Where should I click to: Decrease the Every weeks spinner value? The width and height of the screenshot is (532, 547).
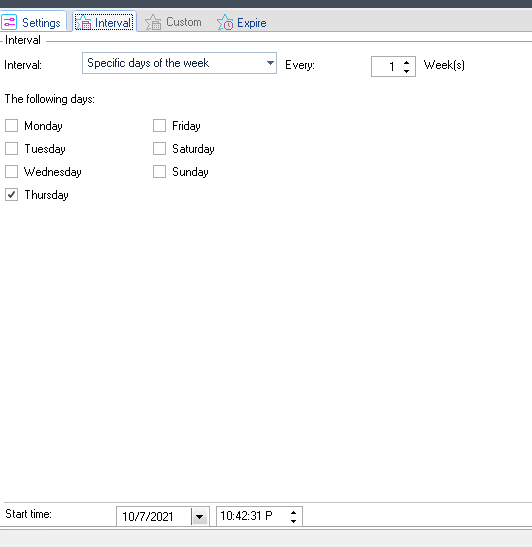tap(406, 71)
